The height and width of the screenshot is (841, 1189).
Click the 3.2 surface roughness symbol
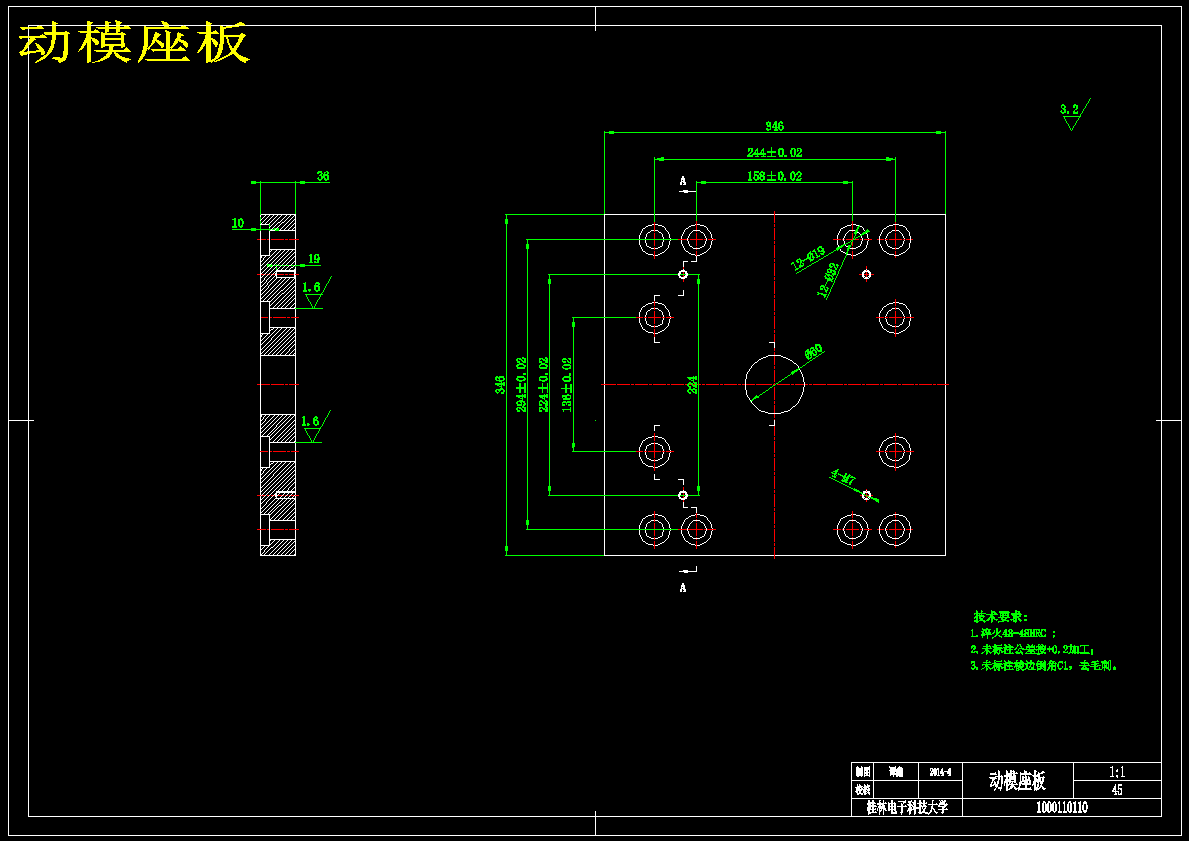tap(1074, 114)
